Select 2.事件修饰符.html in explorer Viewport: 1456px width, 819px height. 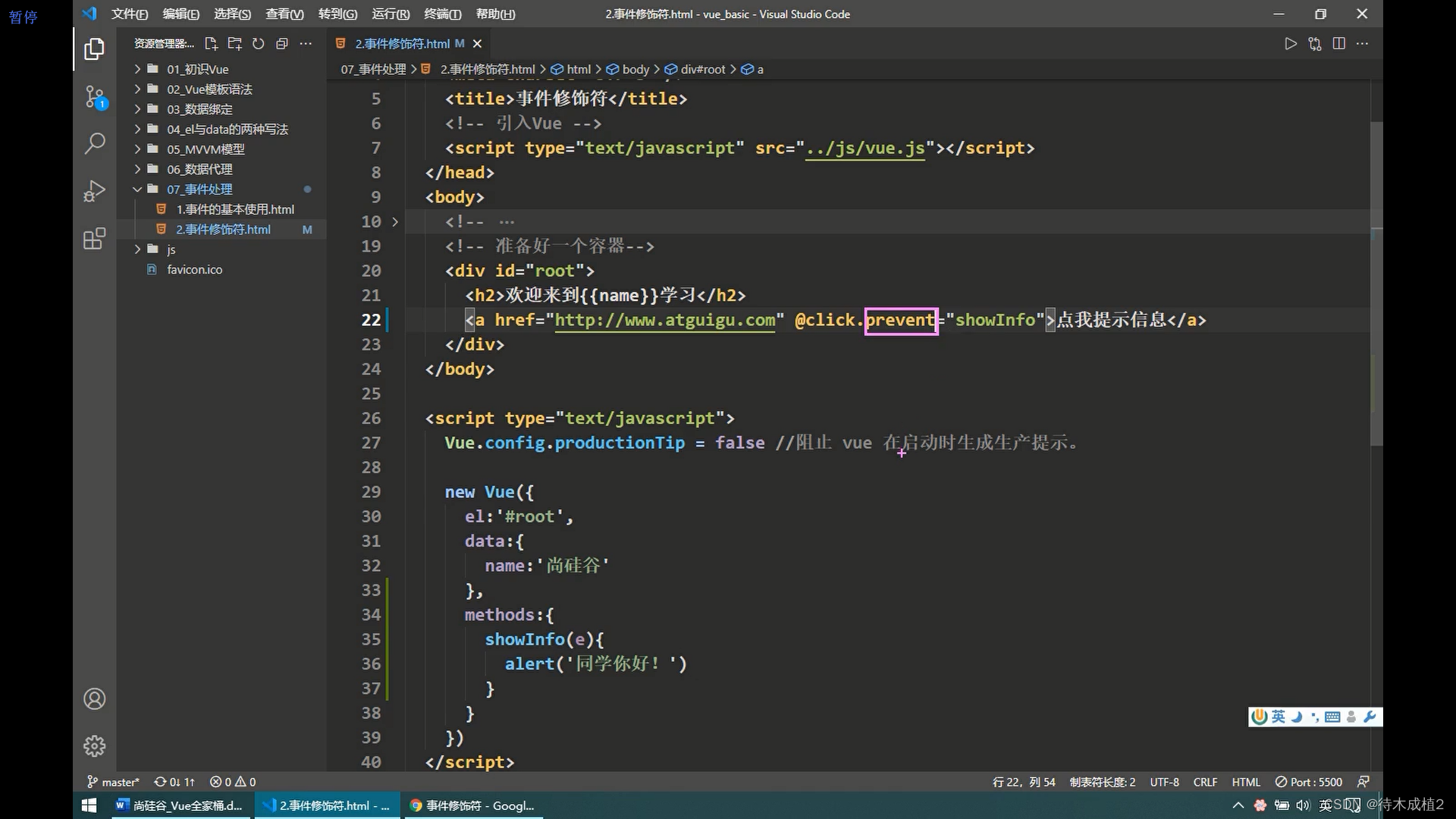pyautogui.click(x=221, y=229)
